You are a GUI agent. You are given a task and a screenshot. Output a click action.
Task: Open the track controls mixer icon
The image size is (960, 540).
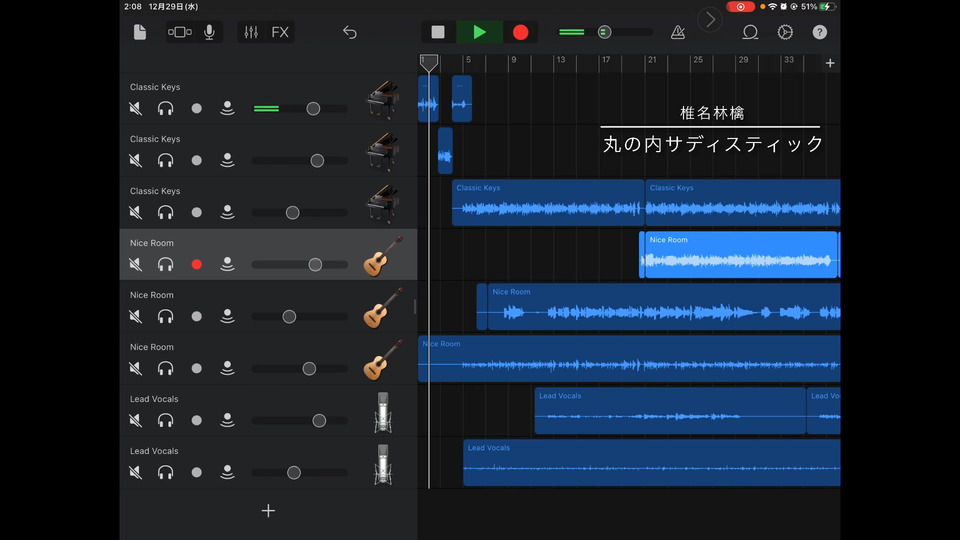[251, 32]
